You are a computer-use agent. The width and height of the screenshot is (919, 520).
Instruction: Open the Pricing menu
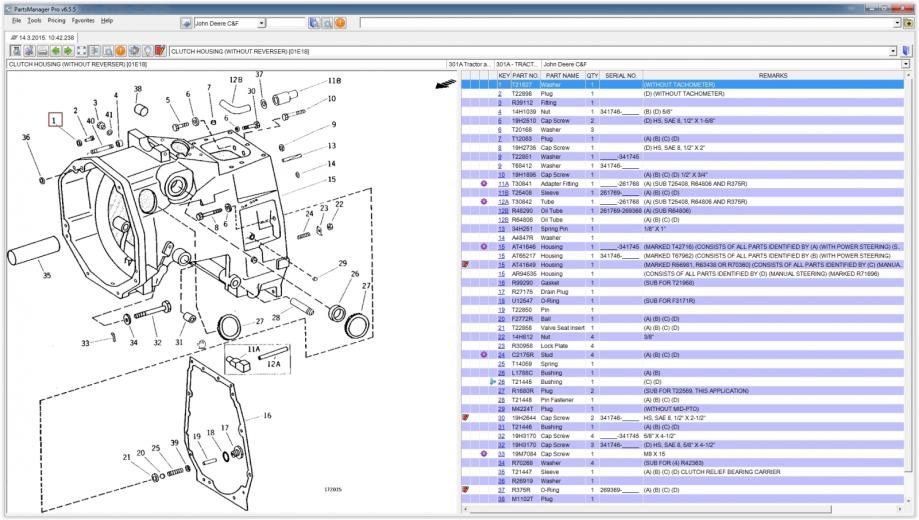point(56,20)
